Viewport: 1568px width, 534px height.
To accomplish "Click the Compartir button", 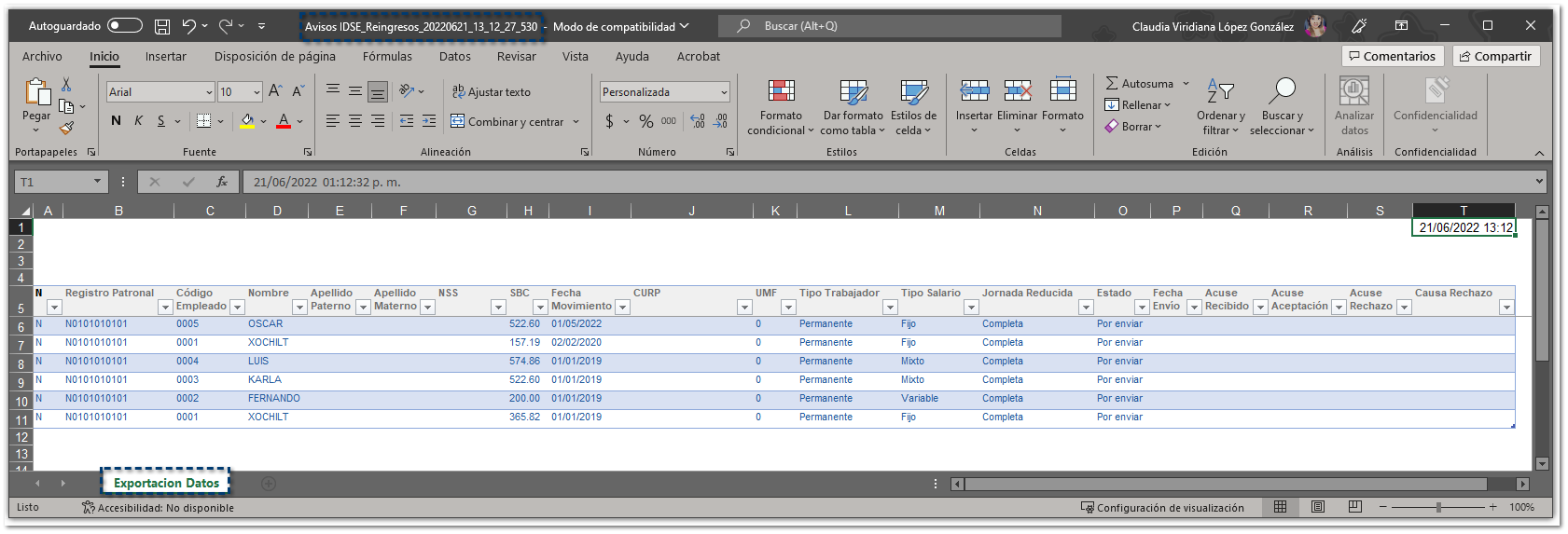I will tap(1495, 57).
